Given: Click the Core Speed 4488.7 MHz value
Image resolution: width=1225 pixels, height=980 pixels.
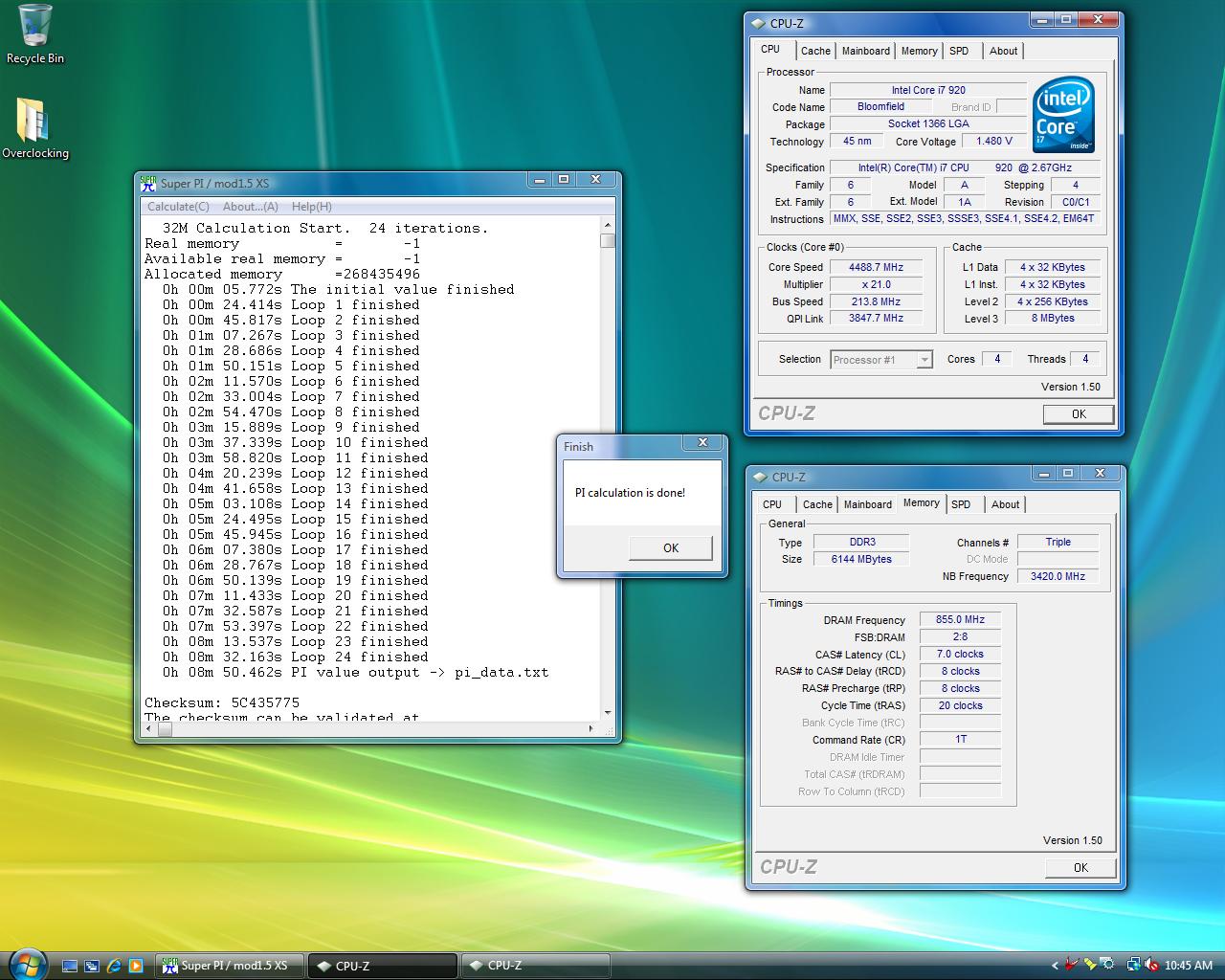Looking at the screenshot, I should (876, 267).
